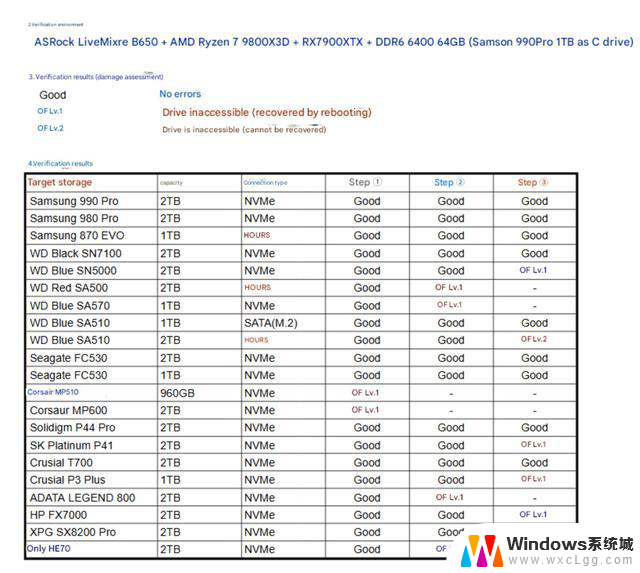Click the "Corsaur MP600" row name
This screenshot has width=640, height=573.
68,410
